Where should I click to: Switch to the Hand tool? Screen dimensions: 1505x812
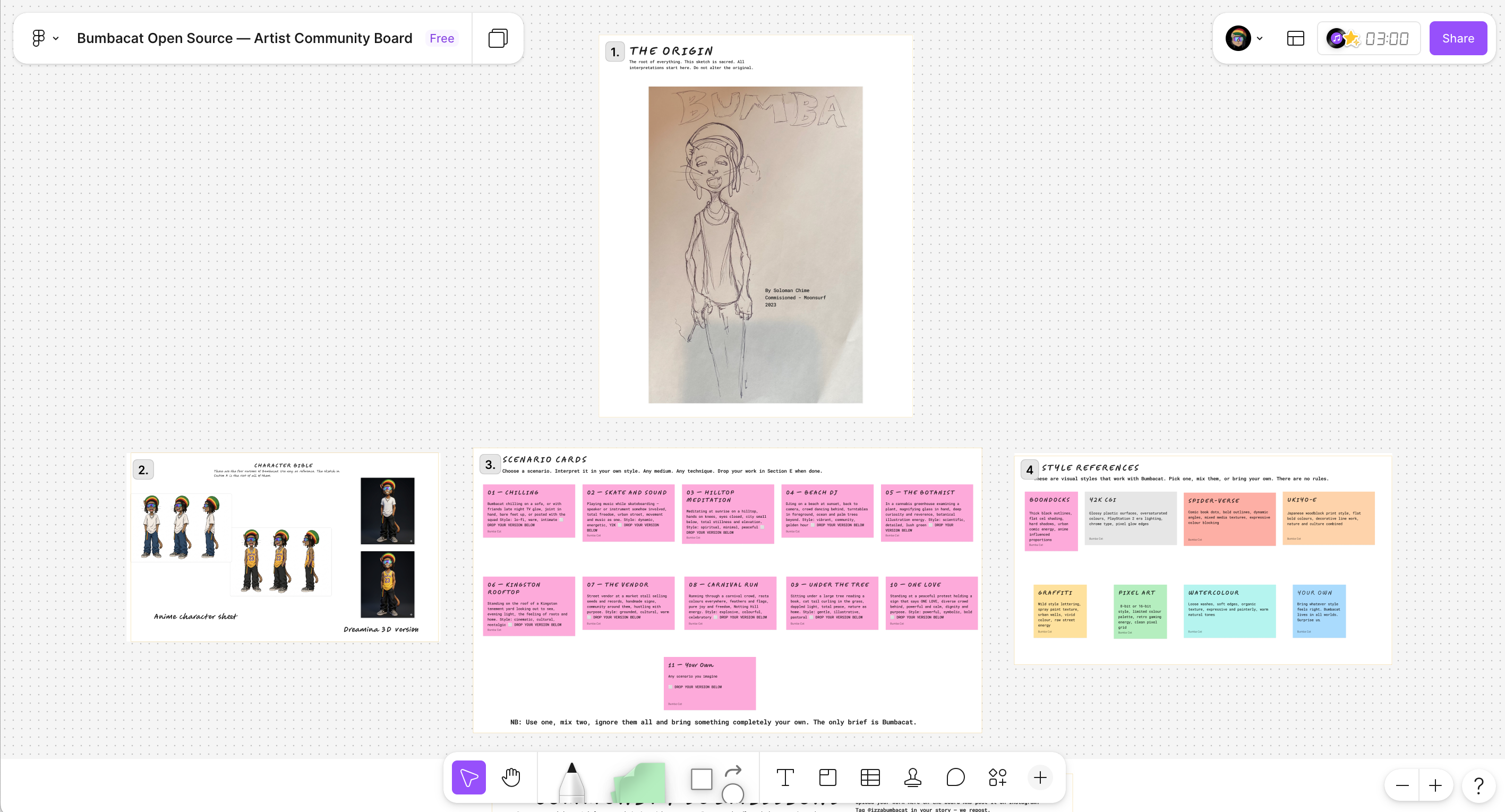511,777
